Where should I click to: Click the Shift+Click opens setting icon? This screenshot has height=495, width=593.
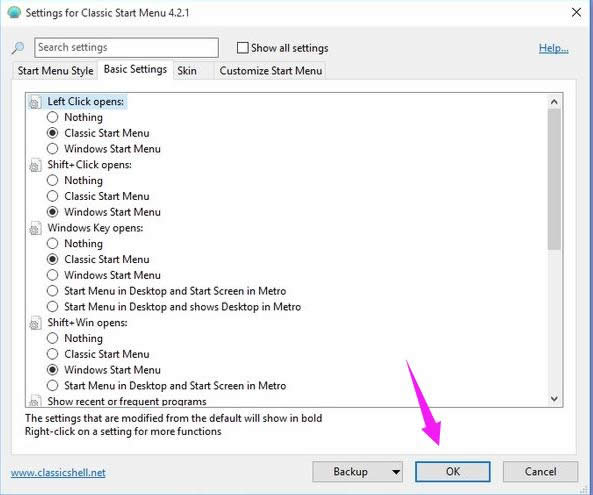[35, 165]
